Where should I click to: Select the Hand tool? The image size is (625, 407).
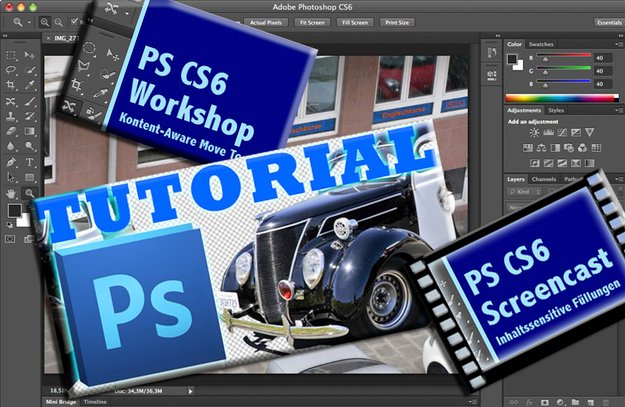click(x=11, y=193)
